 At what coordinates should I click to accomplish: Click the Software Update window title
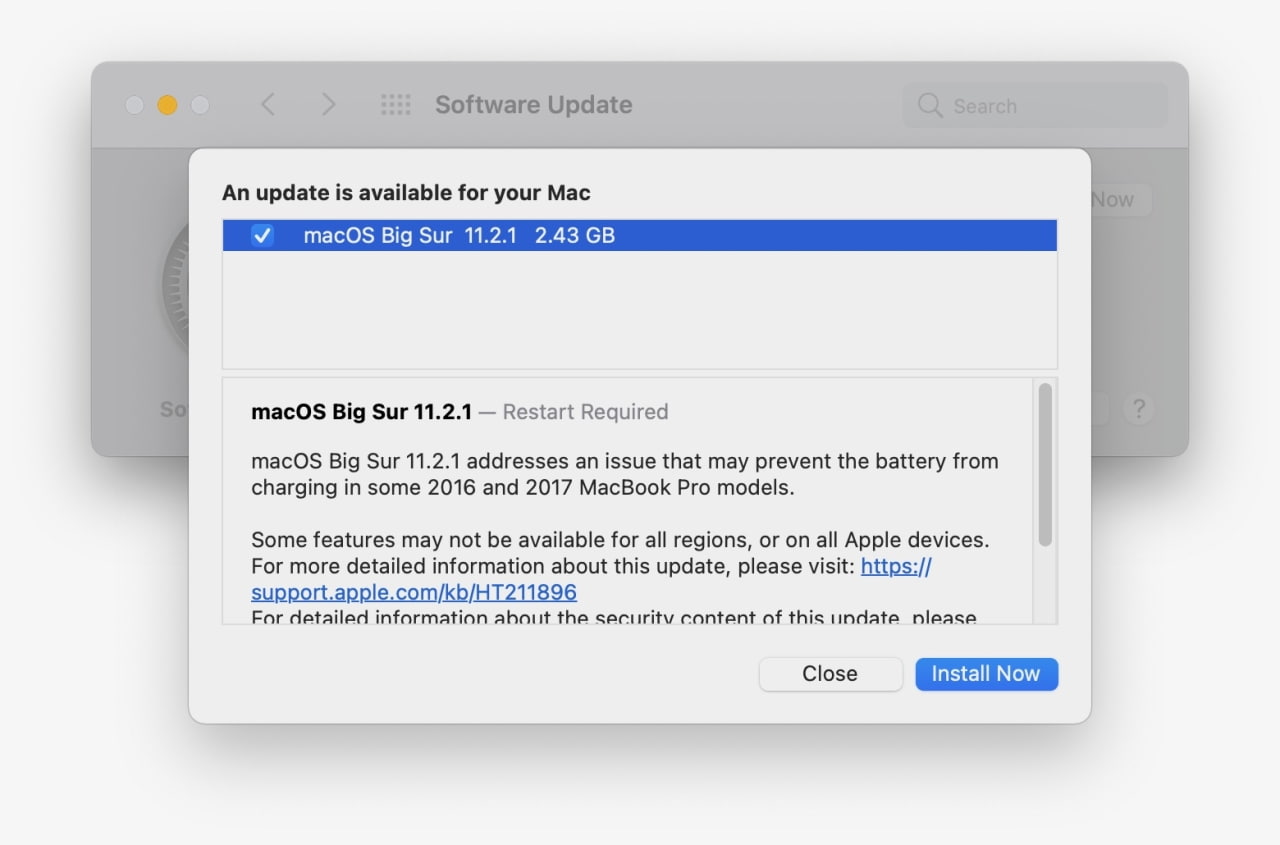pos(533,105)
